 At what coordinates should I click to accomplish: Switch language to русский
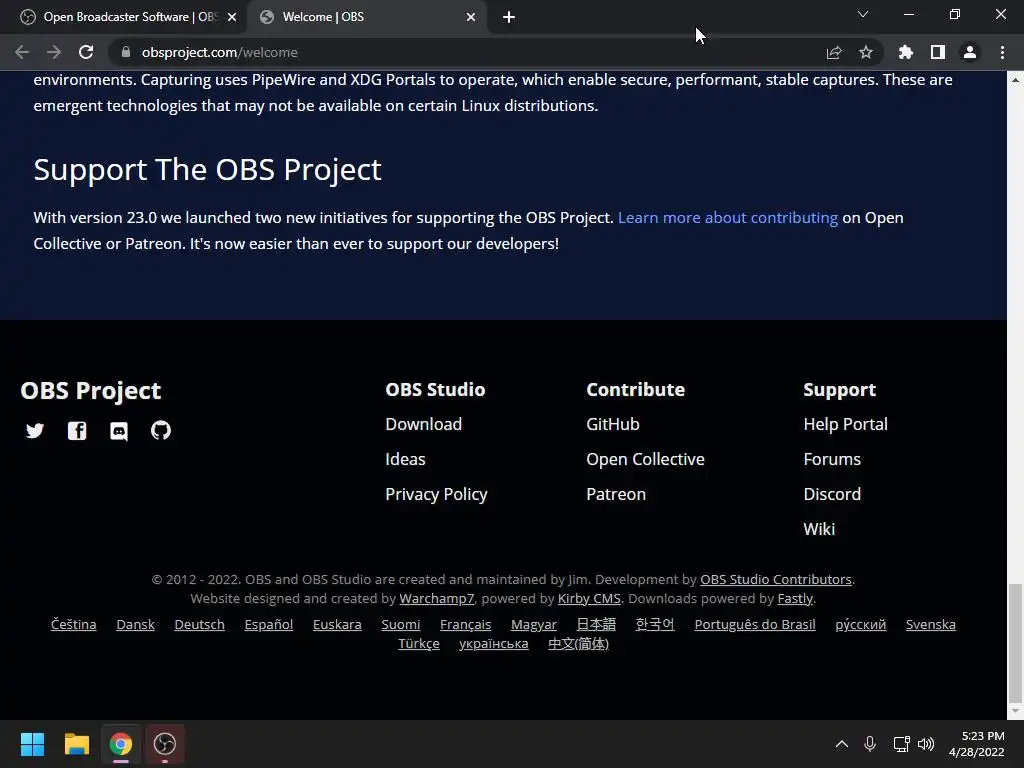coord(861,624)
